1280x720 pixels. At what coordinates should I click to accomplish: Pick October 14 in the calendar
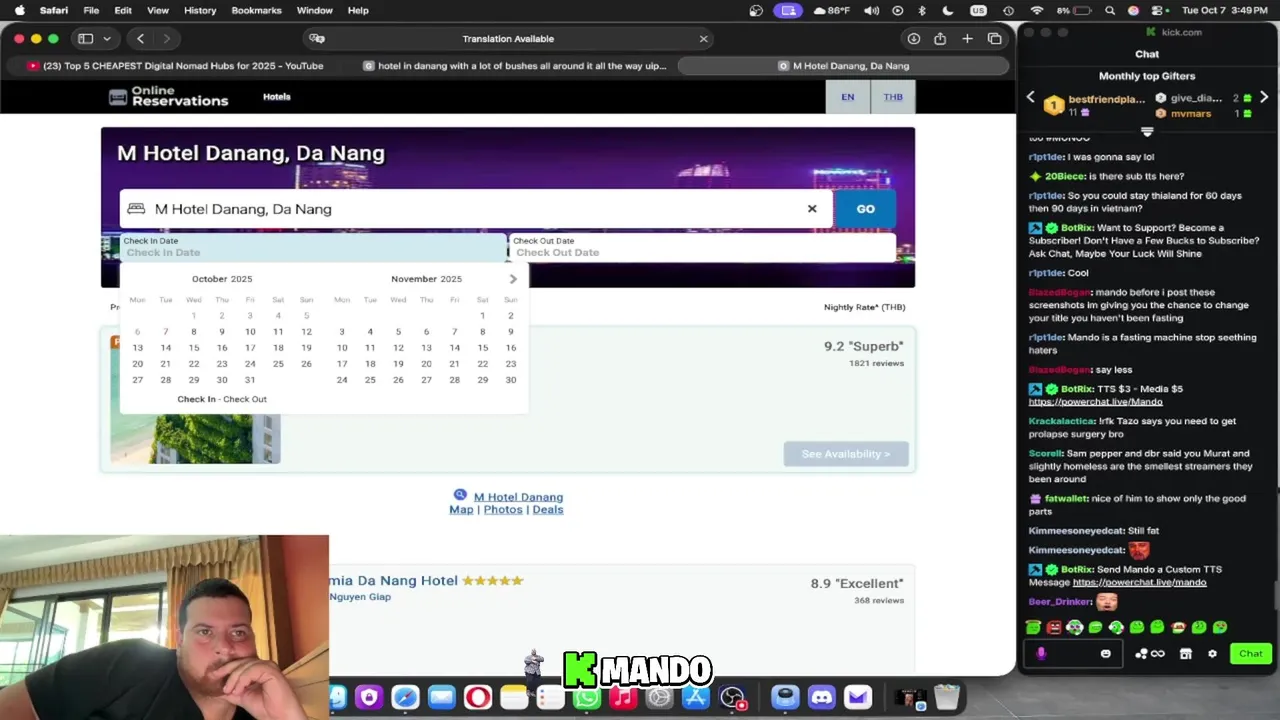pyautogui.click(x=165, y=348)
